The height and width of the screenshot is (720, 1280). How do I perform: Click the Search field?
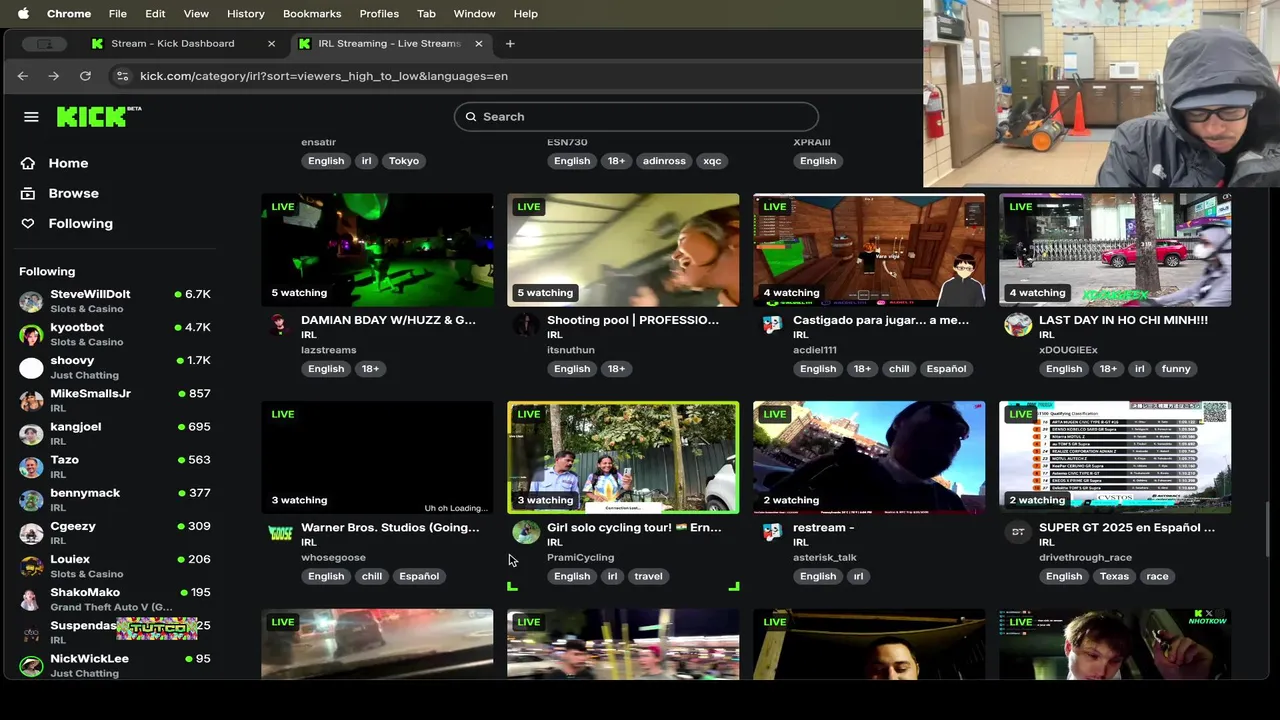(636, 117)
